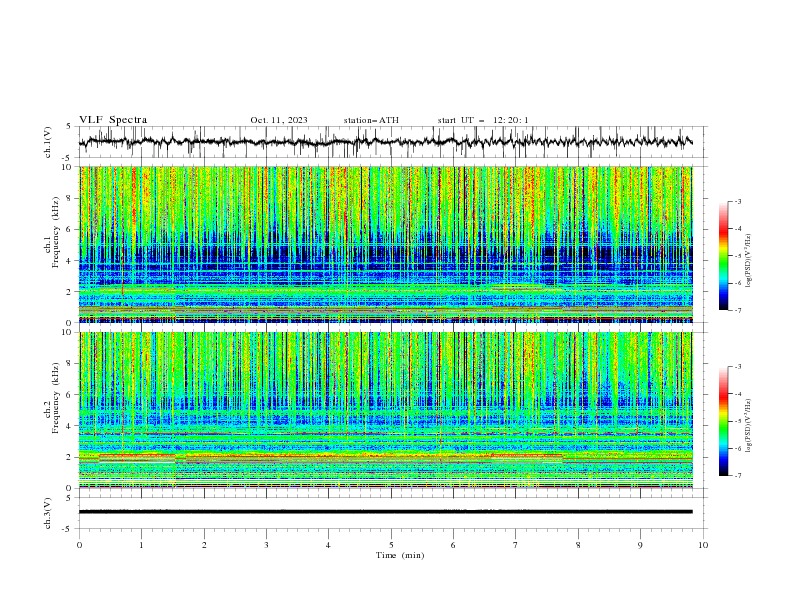
Task: Click the 'start UT = 12:20:1' text
Action: pos(483,120)
